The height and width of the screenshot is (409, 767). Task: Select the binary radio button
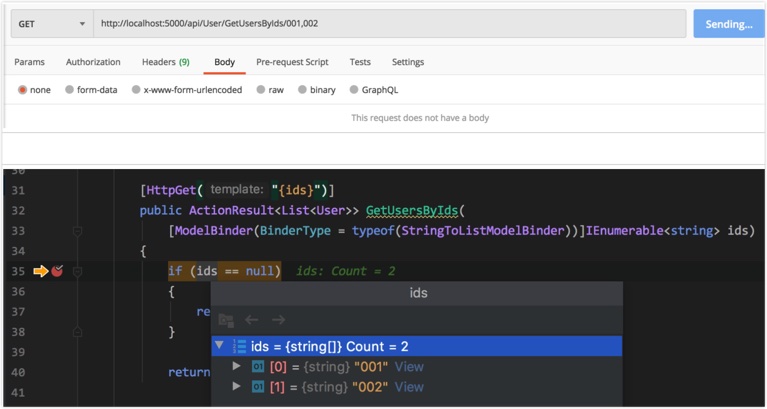point(302,90)
